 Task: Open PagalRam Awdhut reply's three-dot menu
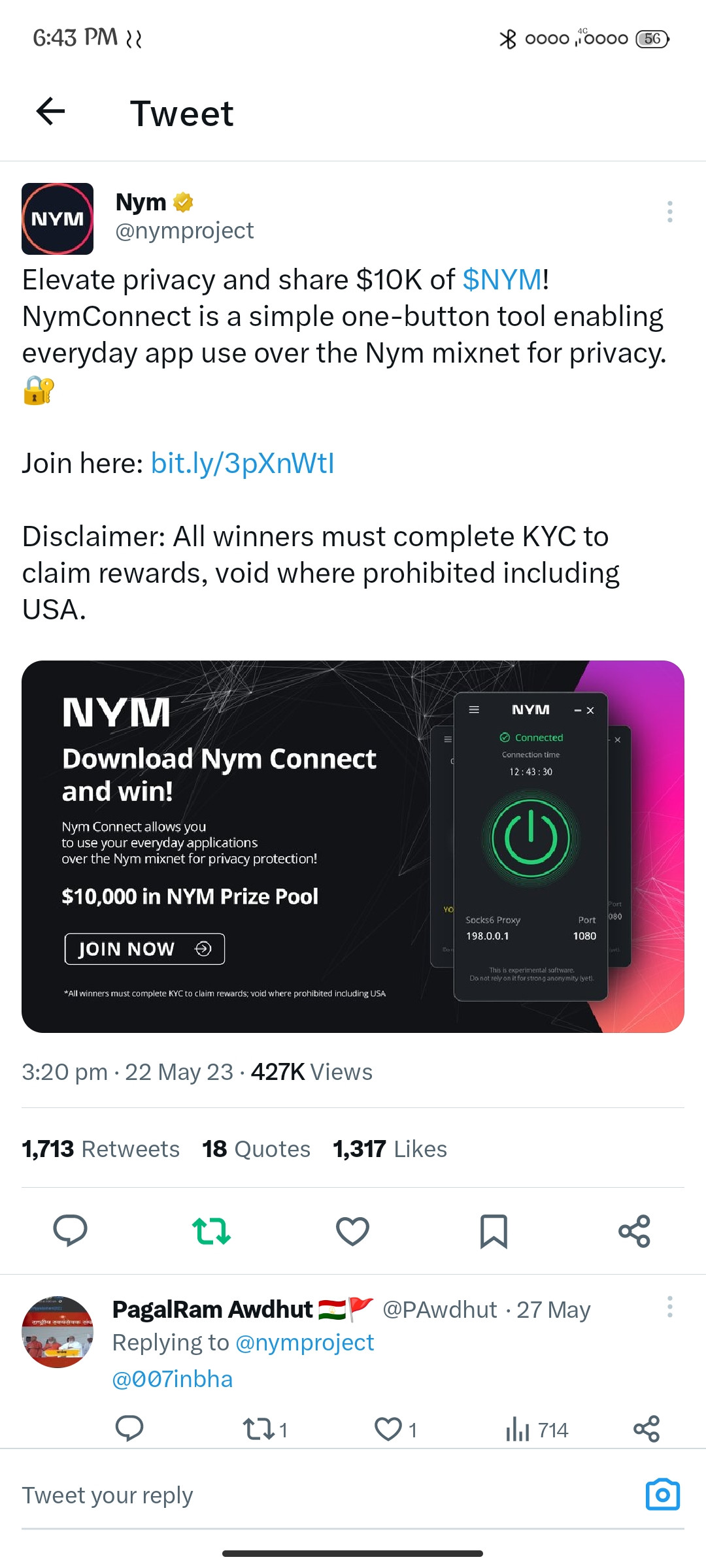(669, 1307)
